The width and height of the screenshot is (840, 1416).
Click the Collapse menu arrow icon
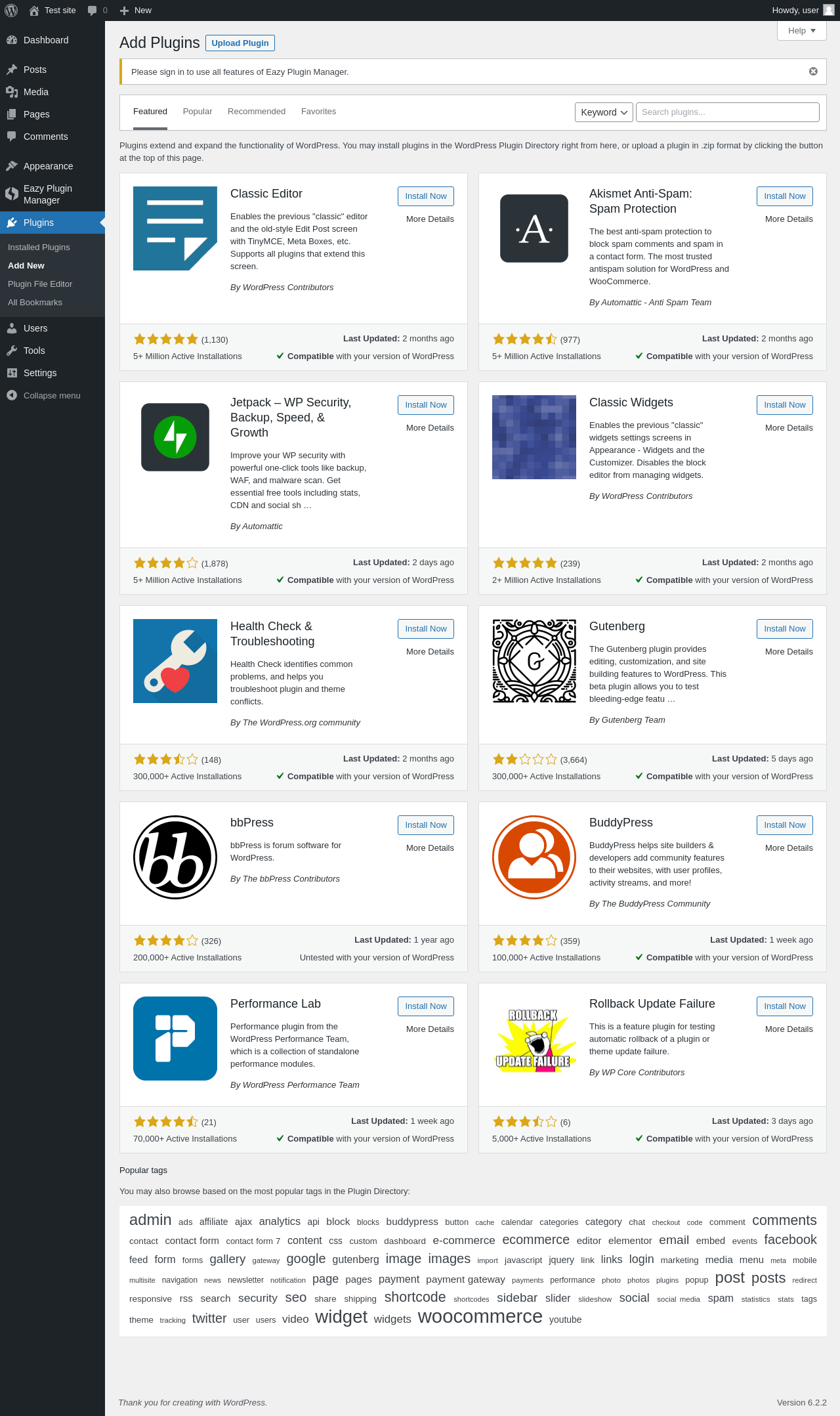click(12, 395)
